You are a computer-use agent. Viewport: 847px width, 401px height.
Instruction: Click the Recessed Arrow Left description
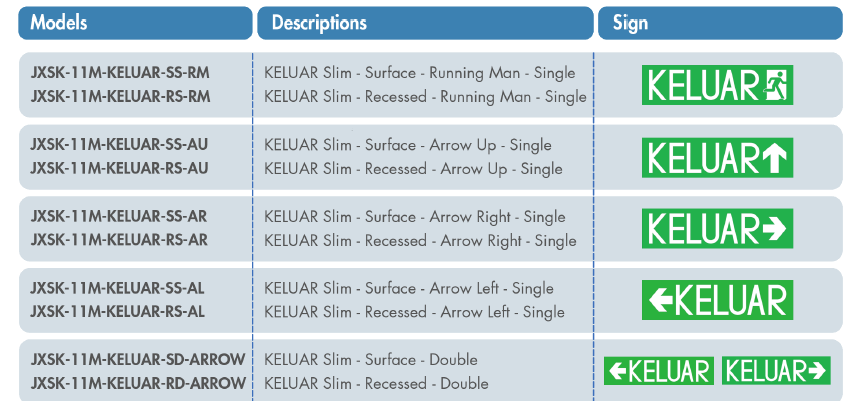pos(414,312)
